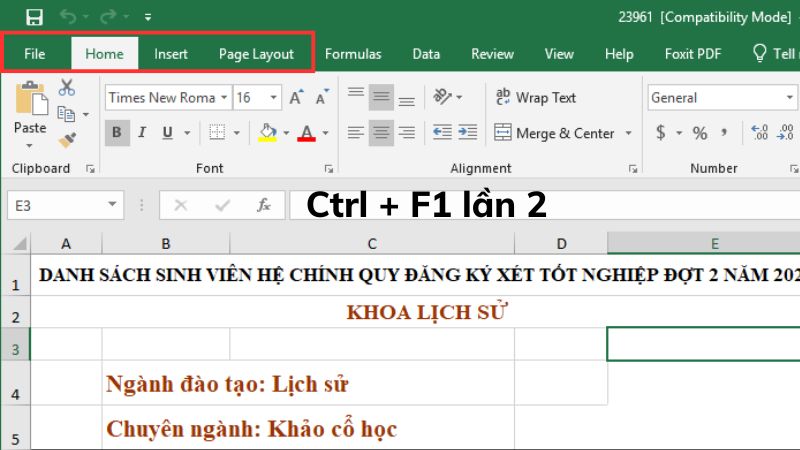This screenshot has width=800, height=450.
Task: Toggle Bold formatting
Action: coord(117,133)
